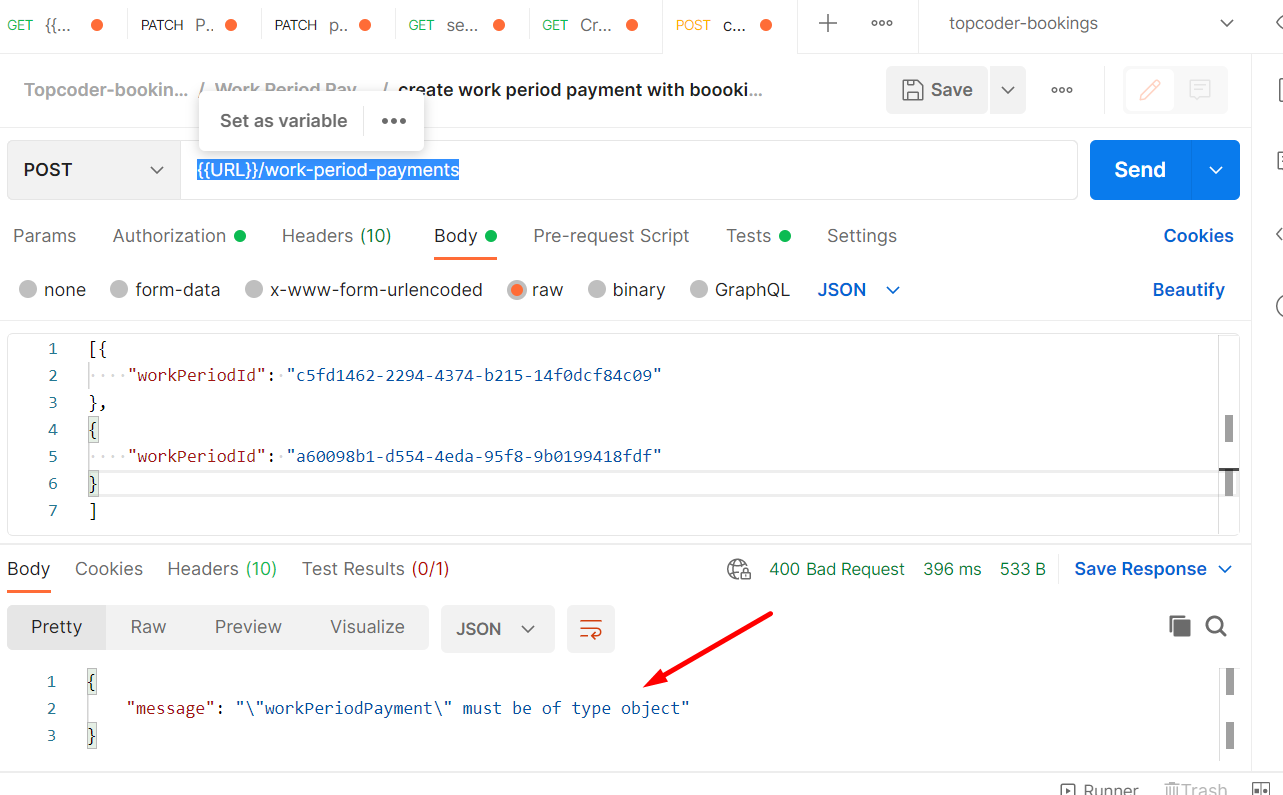The width and height of the screenshot is (1283, 795).
Task: Switch to the Pre-request Script tab
Action: (x=611, y=236)
